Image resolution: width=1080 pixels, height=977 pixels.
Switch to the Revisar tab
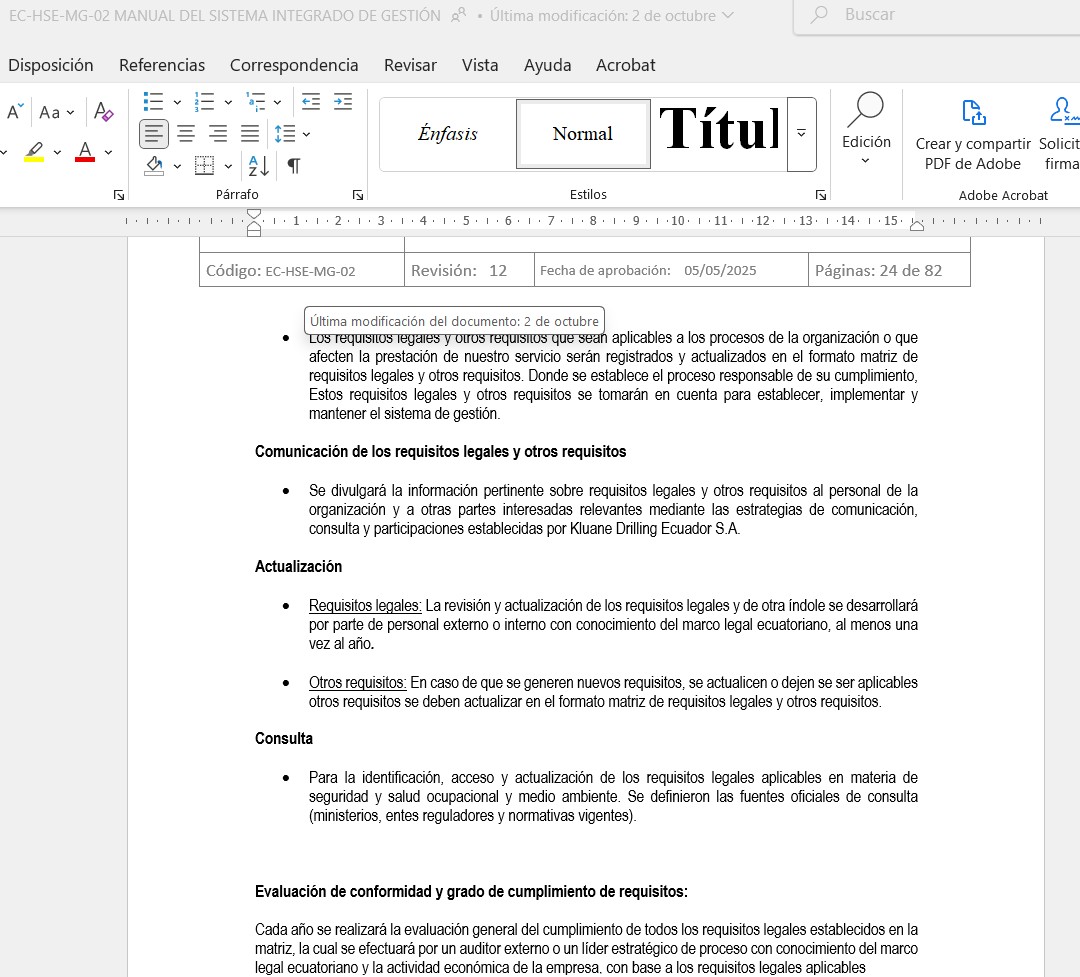coord(410,65)
